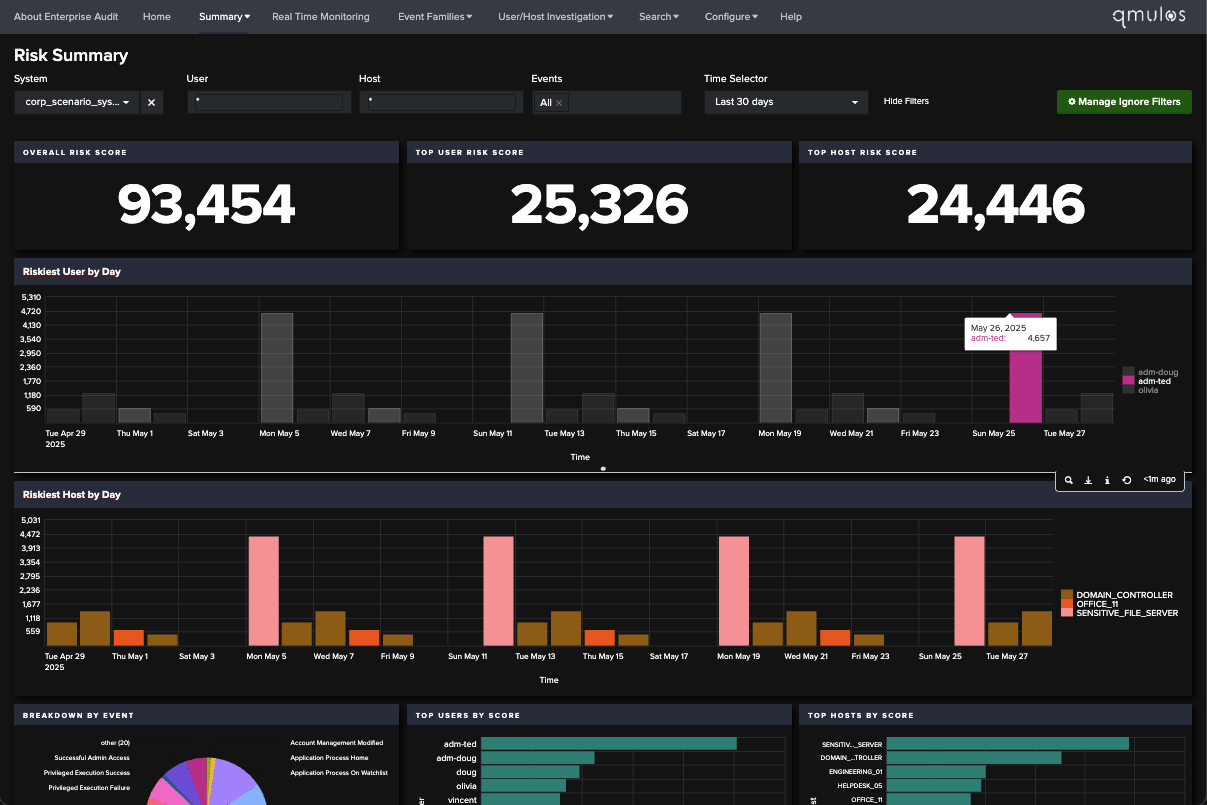Toggle olivia legend entry
The width and height of the screenshot is (1207, 805).
pos(1142,390)
